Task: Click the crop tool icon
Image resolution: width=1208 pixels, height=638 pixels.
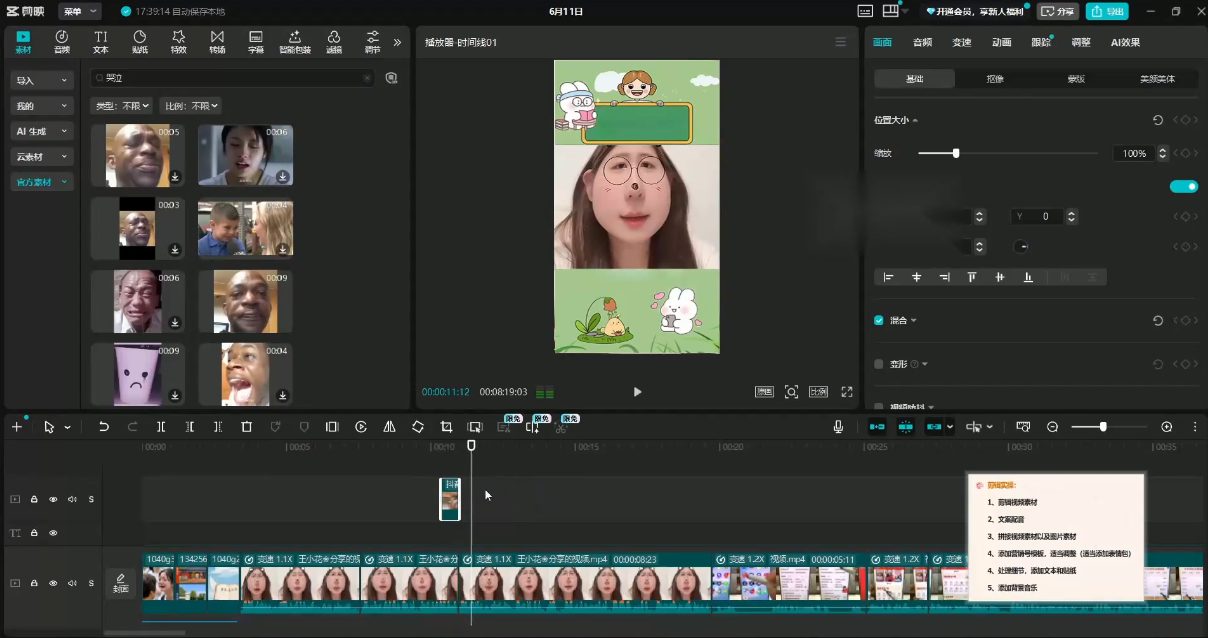Action: point(447,427)
